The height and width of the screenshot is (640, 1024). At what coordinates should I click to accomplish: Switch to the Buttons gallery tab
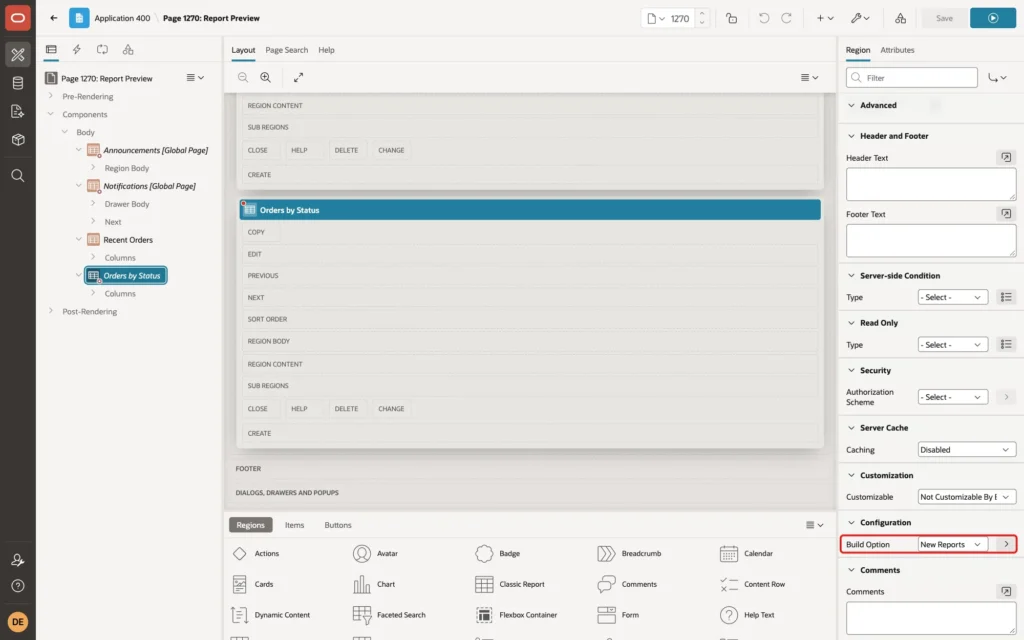point(338,525)
